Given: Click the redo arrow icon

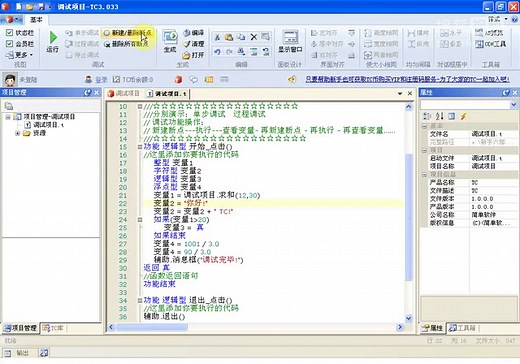Looking at the screenshot, I should point(229,52).
